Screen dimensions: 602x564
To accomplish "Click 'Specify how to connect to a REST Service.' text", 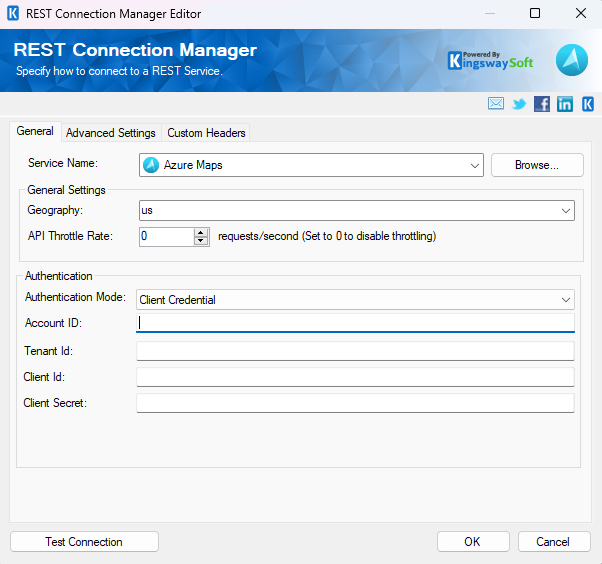I will [119, 71].
